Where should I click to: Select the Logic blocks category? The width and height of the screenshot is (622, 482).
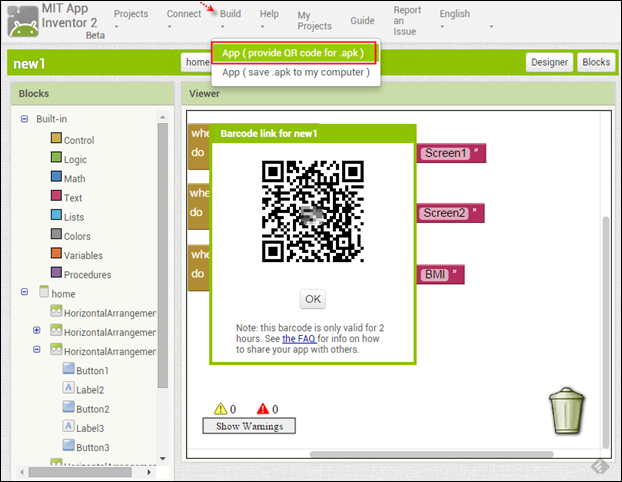coord(75,159)
